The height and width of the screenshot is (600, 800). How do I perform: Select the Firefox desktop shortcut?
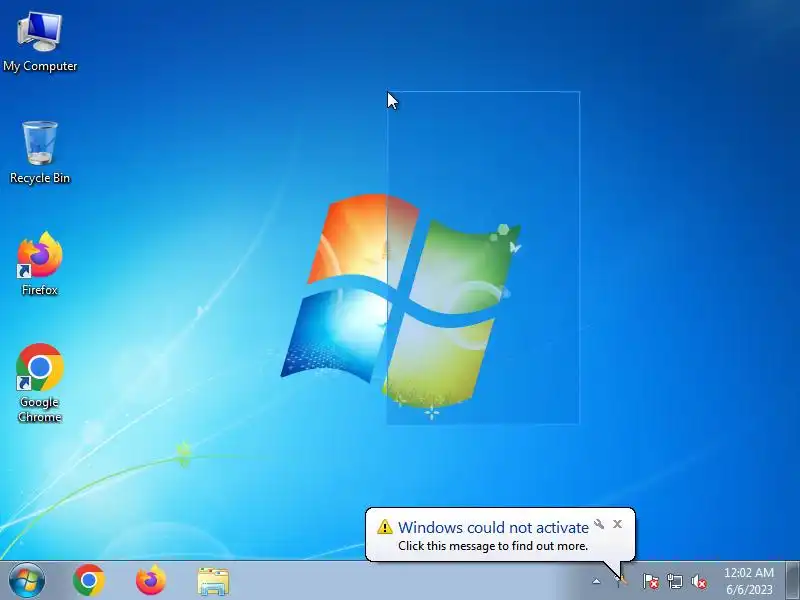click(x=40, y=264)
